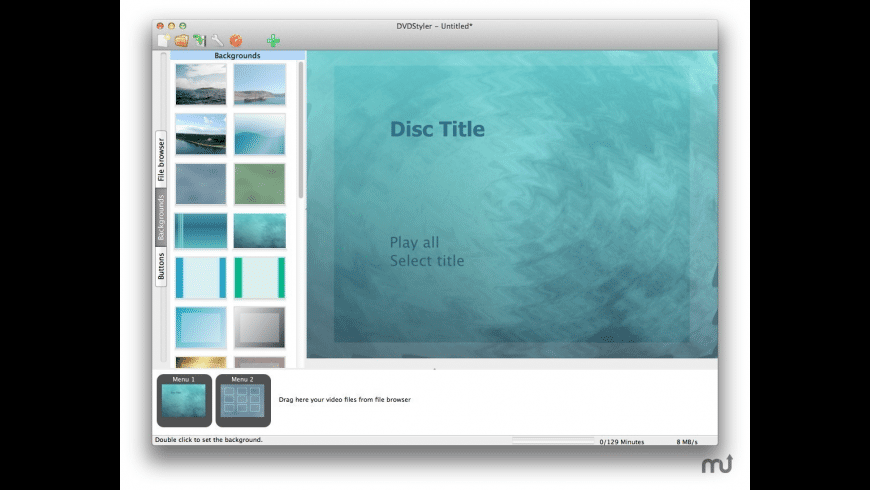Click the Disc Title text on the menu
This screenshot has width=870, height=490.
click(x=437, y=129)
